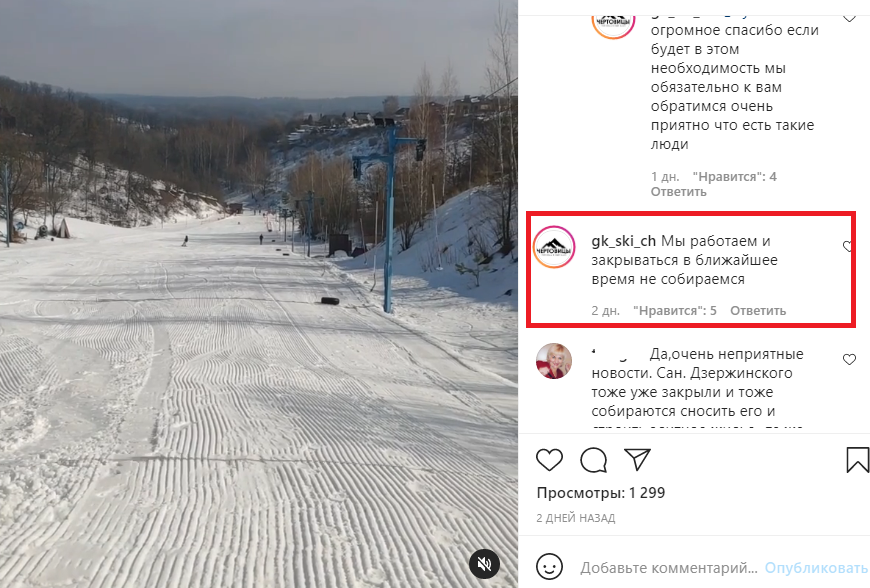
Task: Open the gk_ski_ch username profile link
Action: [623, 241]
